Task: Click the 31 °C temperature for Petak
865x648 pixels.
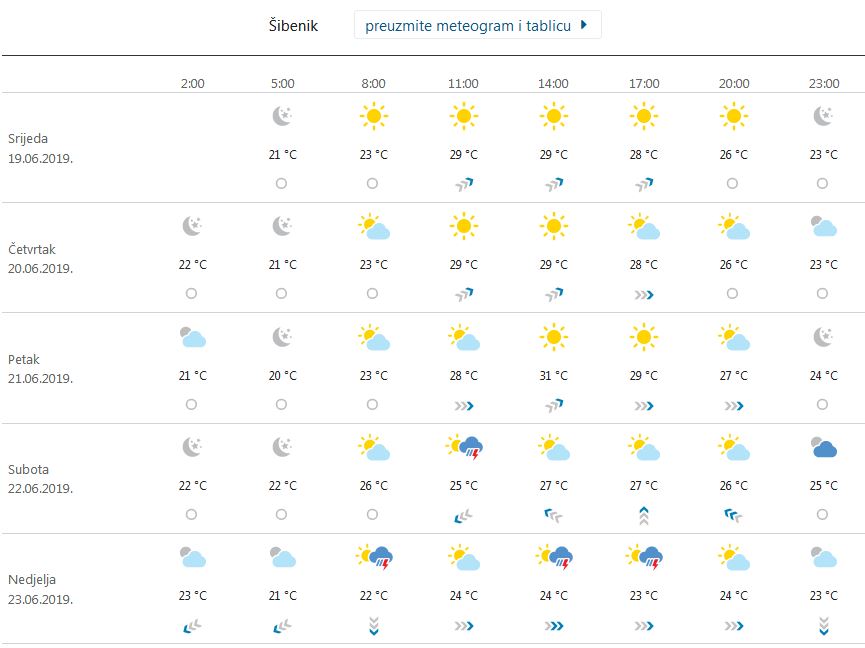Action: pos(552,376)
